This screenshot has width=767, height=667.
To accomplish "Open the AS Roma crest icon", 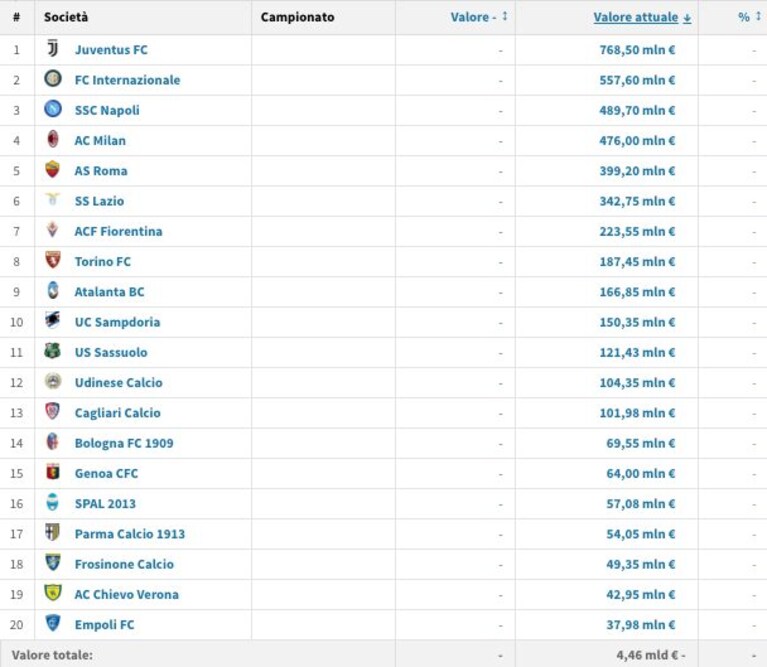I will point(52,169).
